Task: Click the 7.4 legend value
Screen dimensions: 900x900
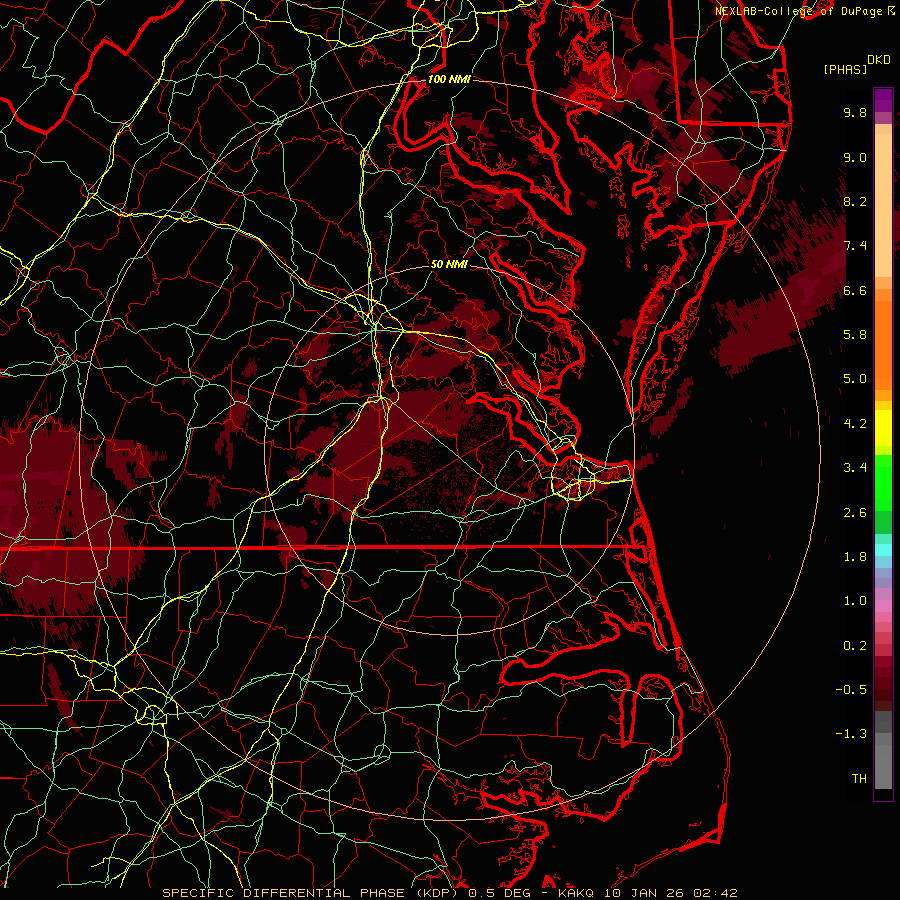Action: (855, 246)
